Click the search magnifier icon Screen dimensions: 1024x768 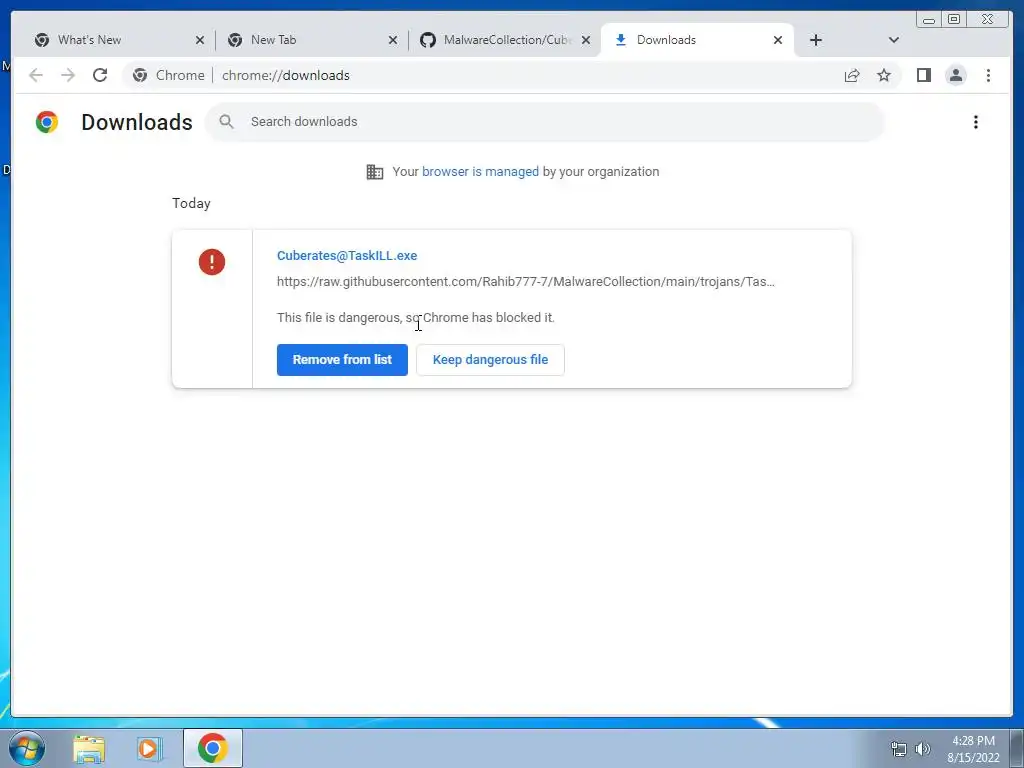click(x=227, y=121)
